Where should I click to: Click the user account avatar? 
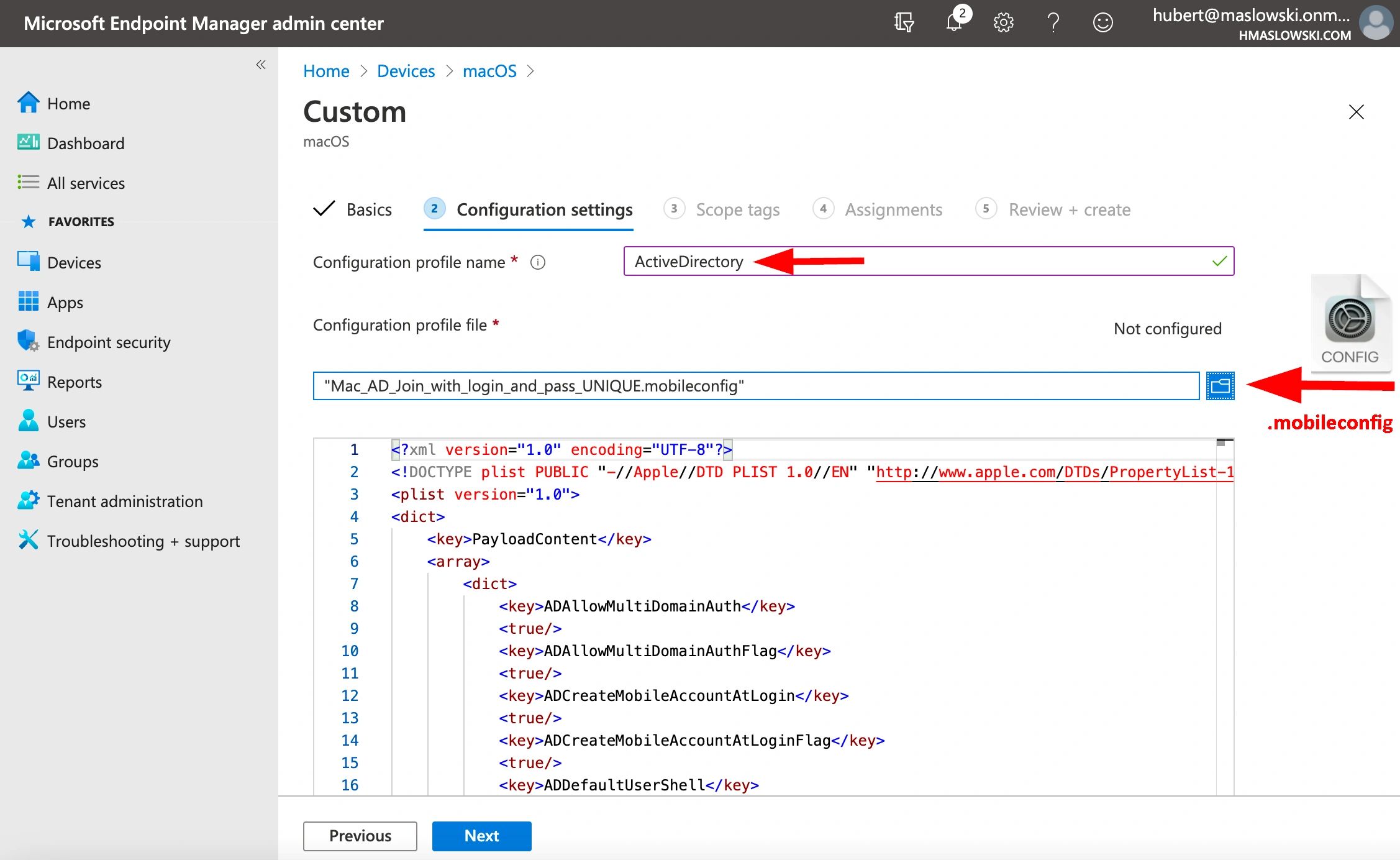[x=1375, y=23]
